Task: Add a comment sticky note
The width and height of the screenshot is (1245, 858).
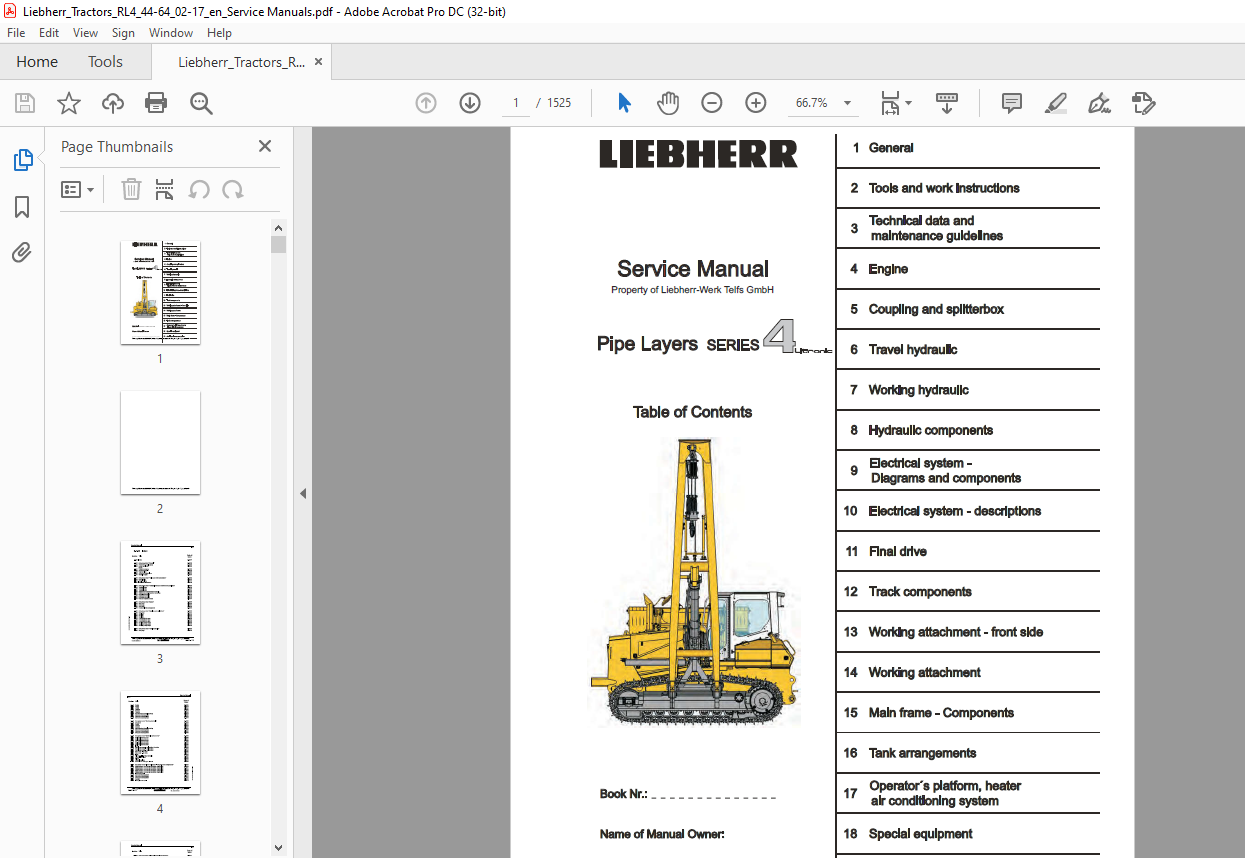Action: (x=1012, y=103)
